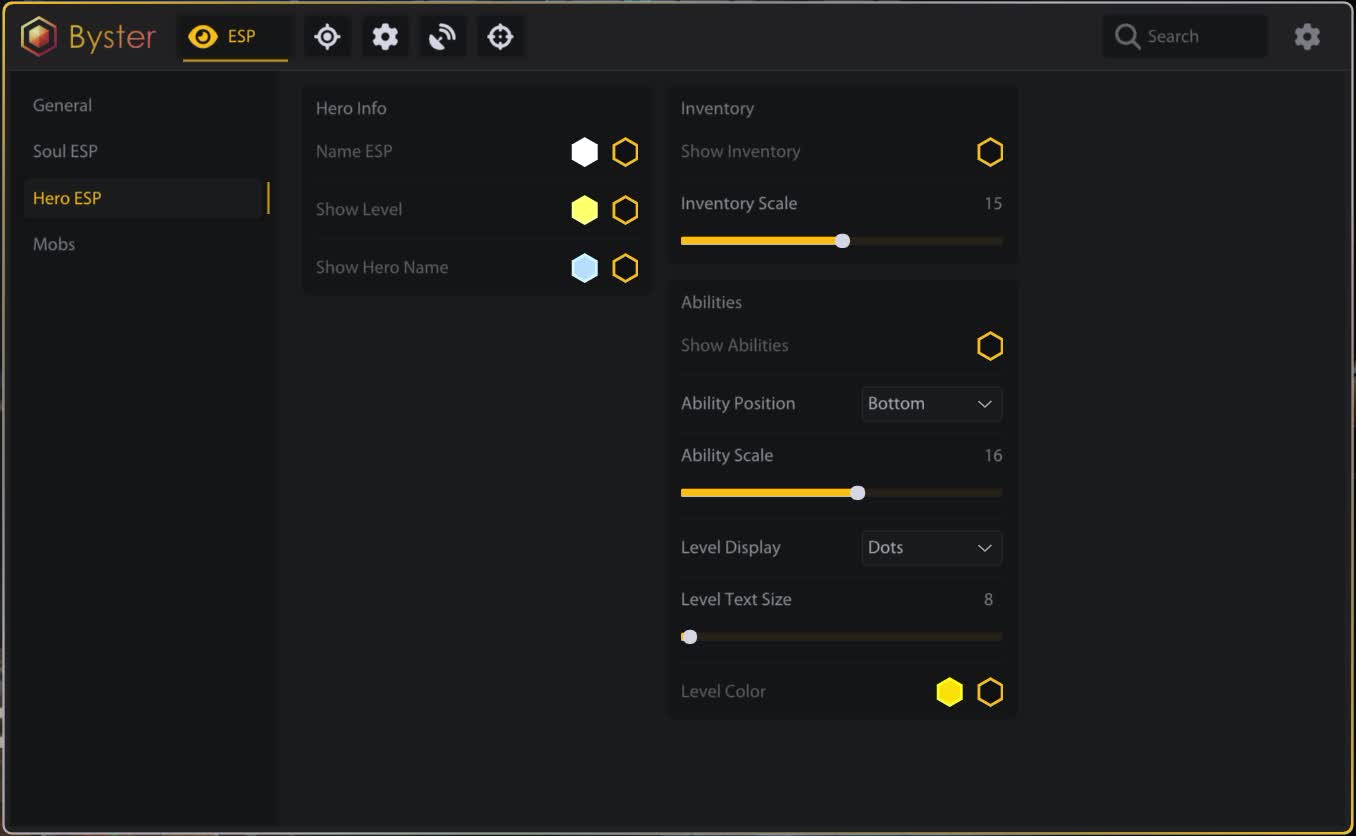Click the Inventory section heading
Image resolution: width=1356 pixels, height=836 pixels.
coord(717,108)
